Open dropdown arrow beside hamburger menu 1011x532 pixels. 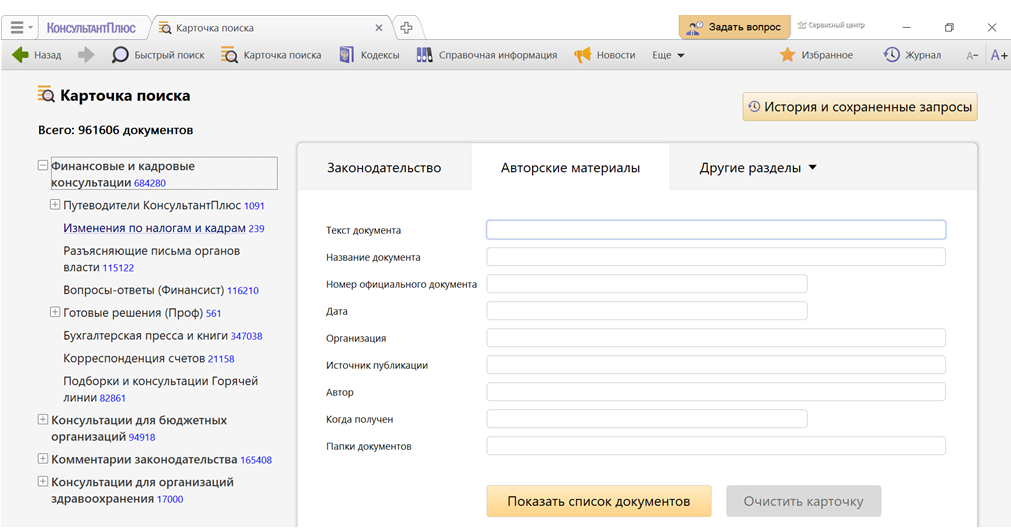click(x=30, y=28)
